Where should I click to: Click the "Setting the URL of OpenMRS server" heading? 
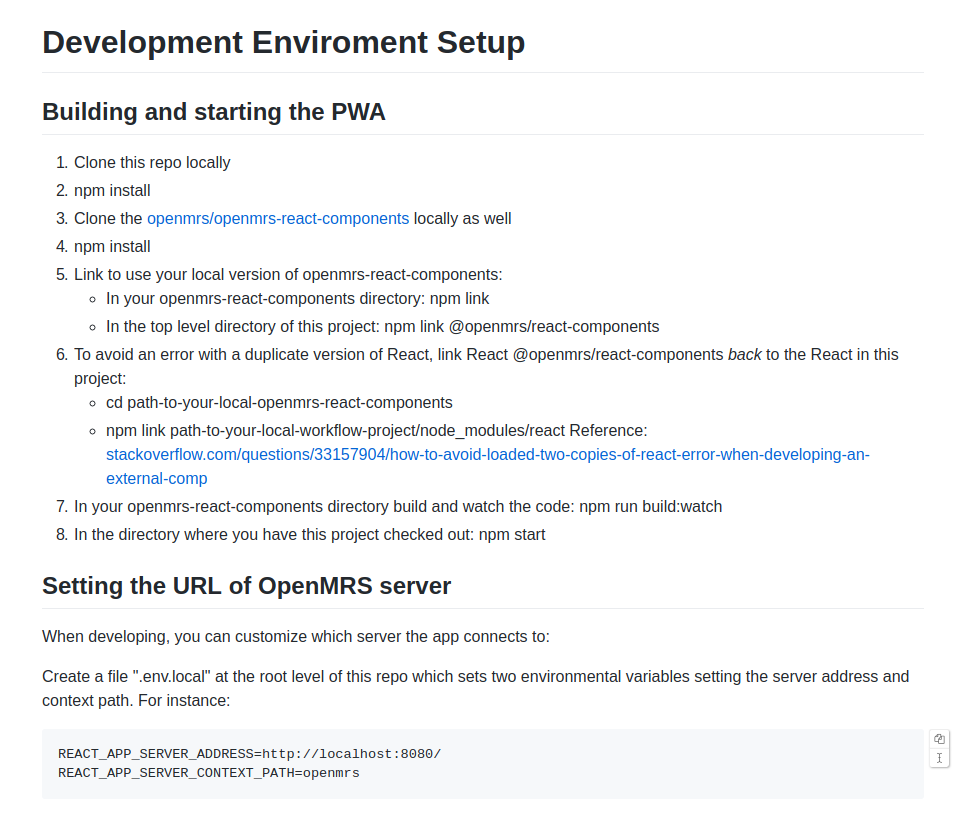(x=246, y=585)
